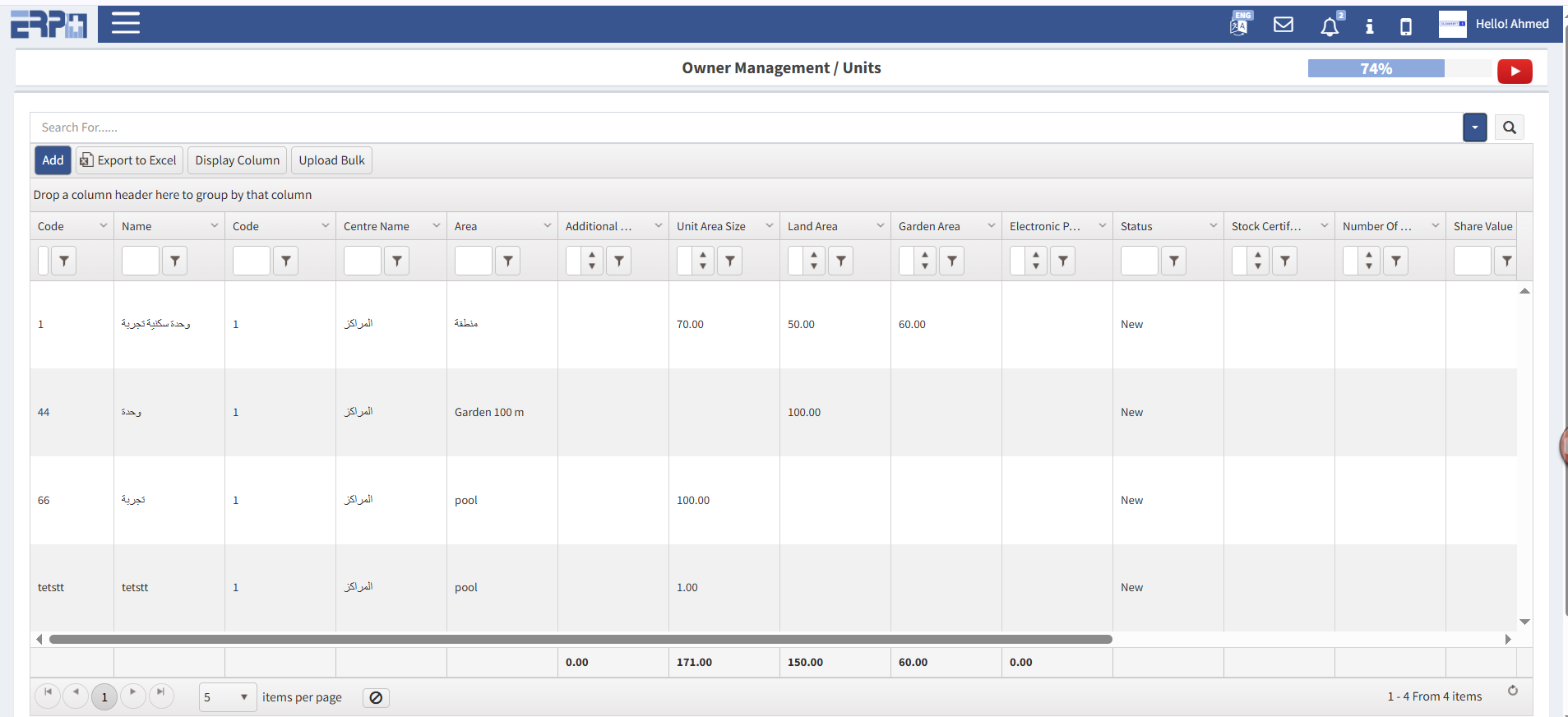
Task: Open the Display Column options
Action: [237, 160]
